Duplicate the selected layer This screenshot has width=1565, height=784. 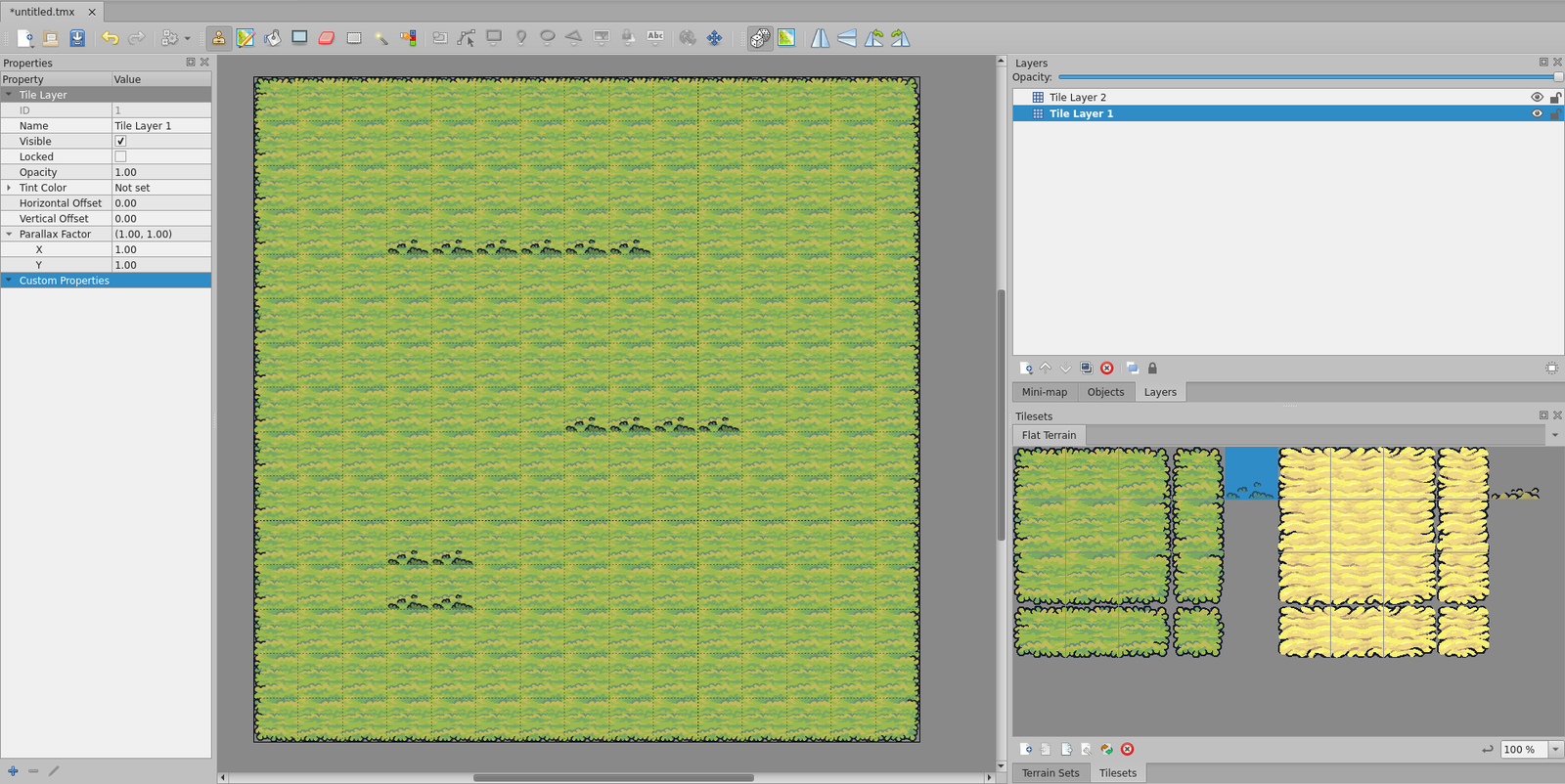point(1086,369)
